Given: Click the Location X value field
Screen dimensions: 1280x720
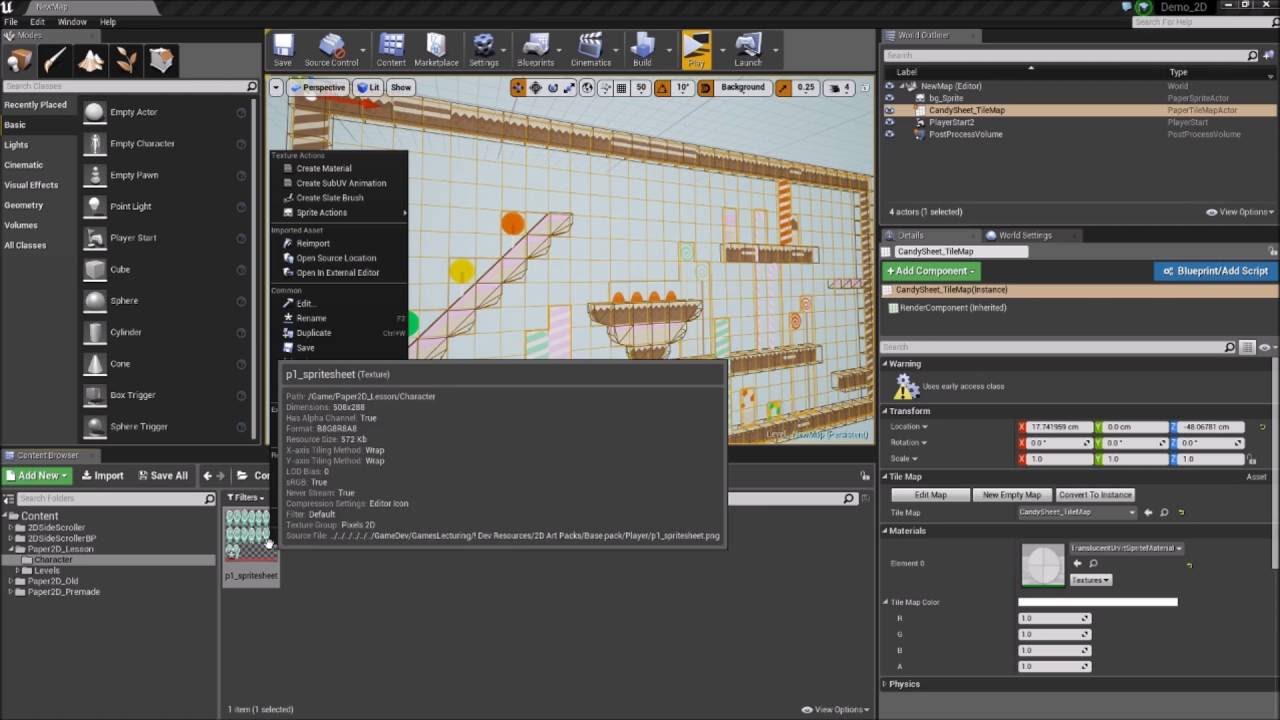Looking at the screenshot, I should click(x=1060, y=427).
